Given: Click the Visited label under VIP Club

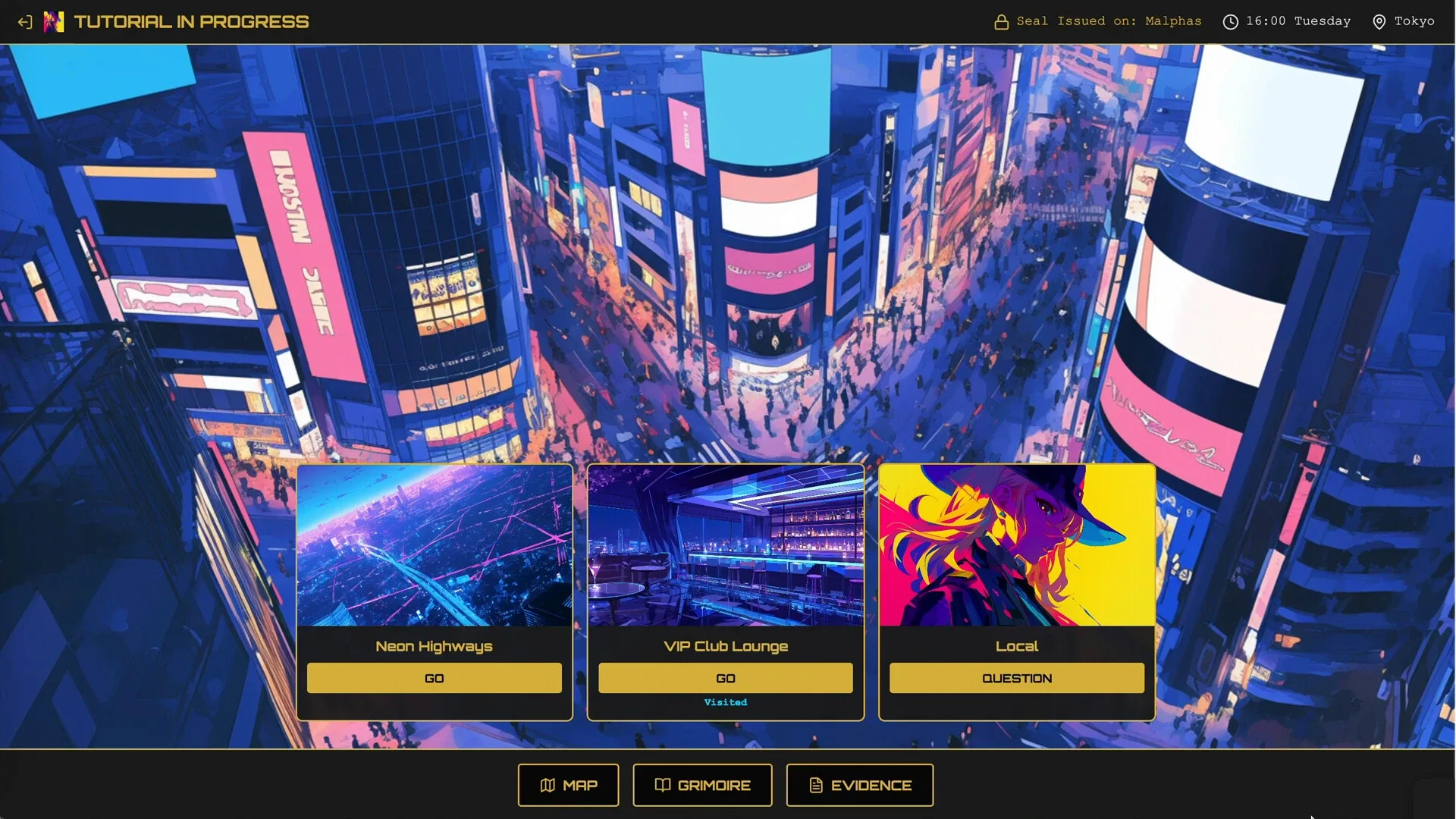Looking at the screenshot, I should 726,702.
